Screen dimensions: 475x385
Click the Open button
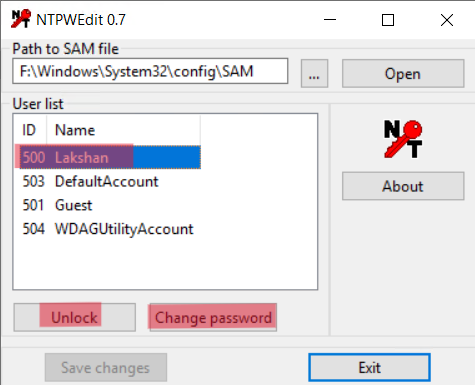[x=403, y=74]
